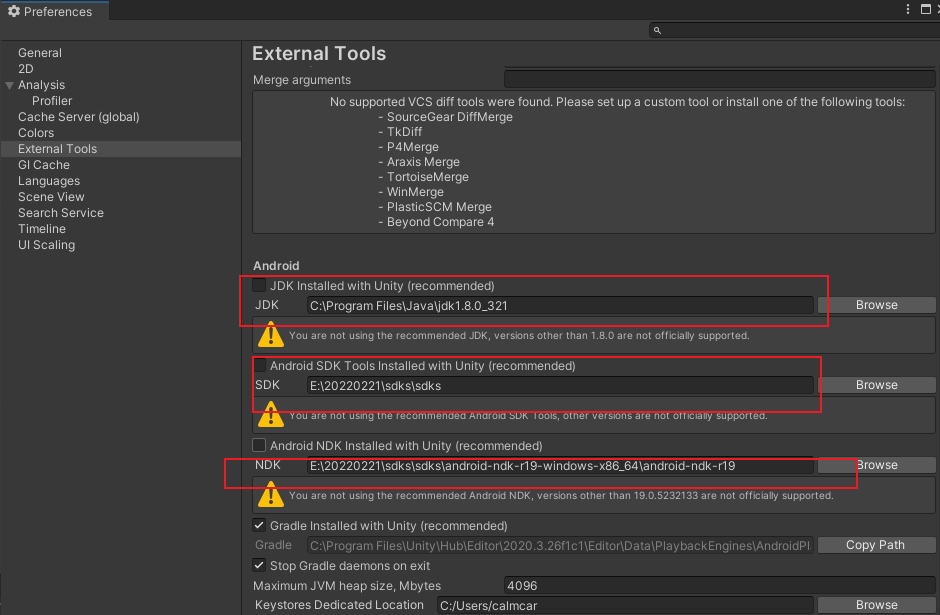Maximize the Preferences window
The width and height of the screenshot is (940, 615).
(926, 9)
